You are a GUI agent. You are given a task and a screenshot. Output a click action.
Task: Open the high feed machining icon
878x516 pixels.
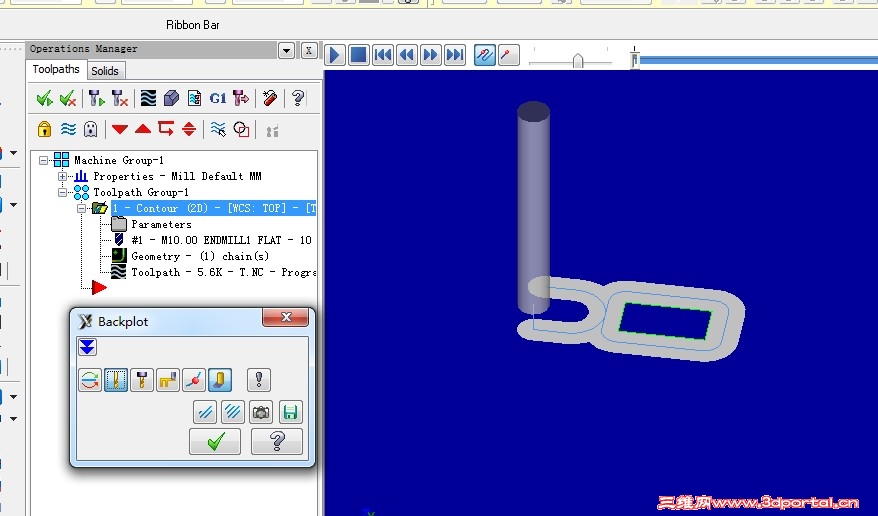241,98
